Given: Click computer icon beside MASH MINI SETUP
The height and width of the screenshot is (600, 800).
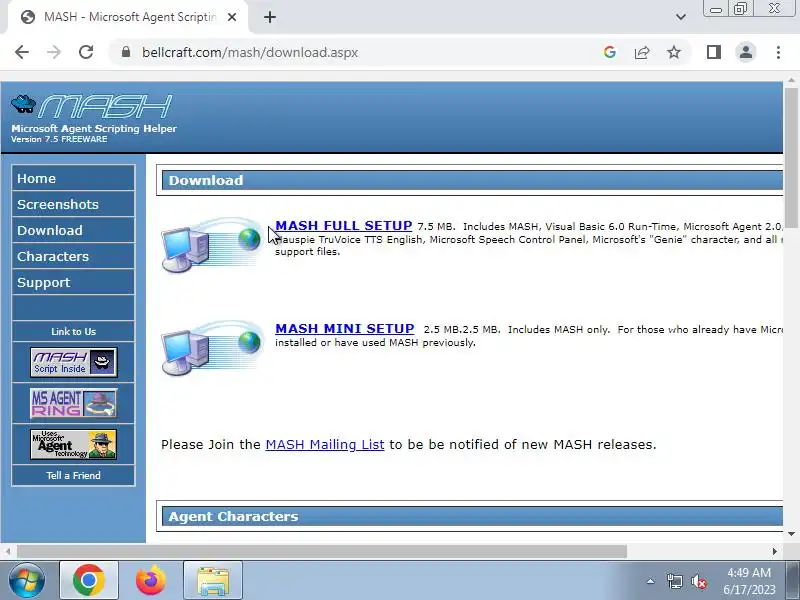Looking at the screenshot, I should tap(211, 348).
